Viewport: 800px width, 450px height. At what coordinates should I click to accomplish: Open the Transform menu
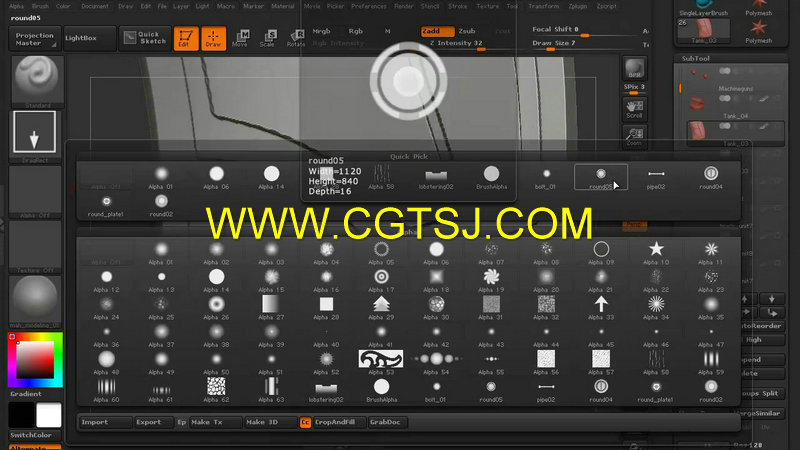tap(543, 6)
